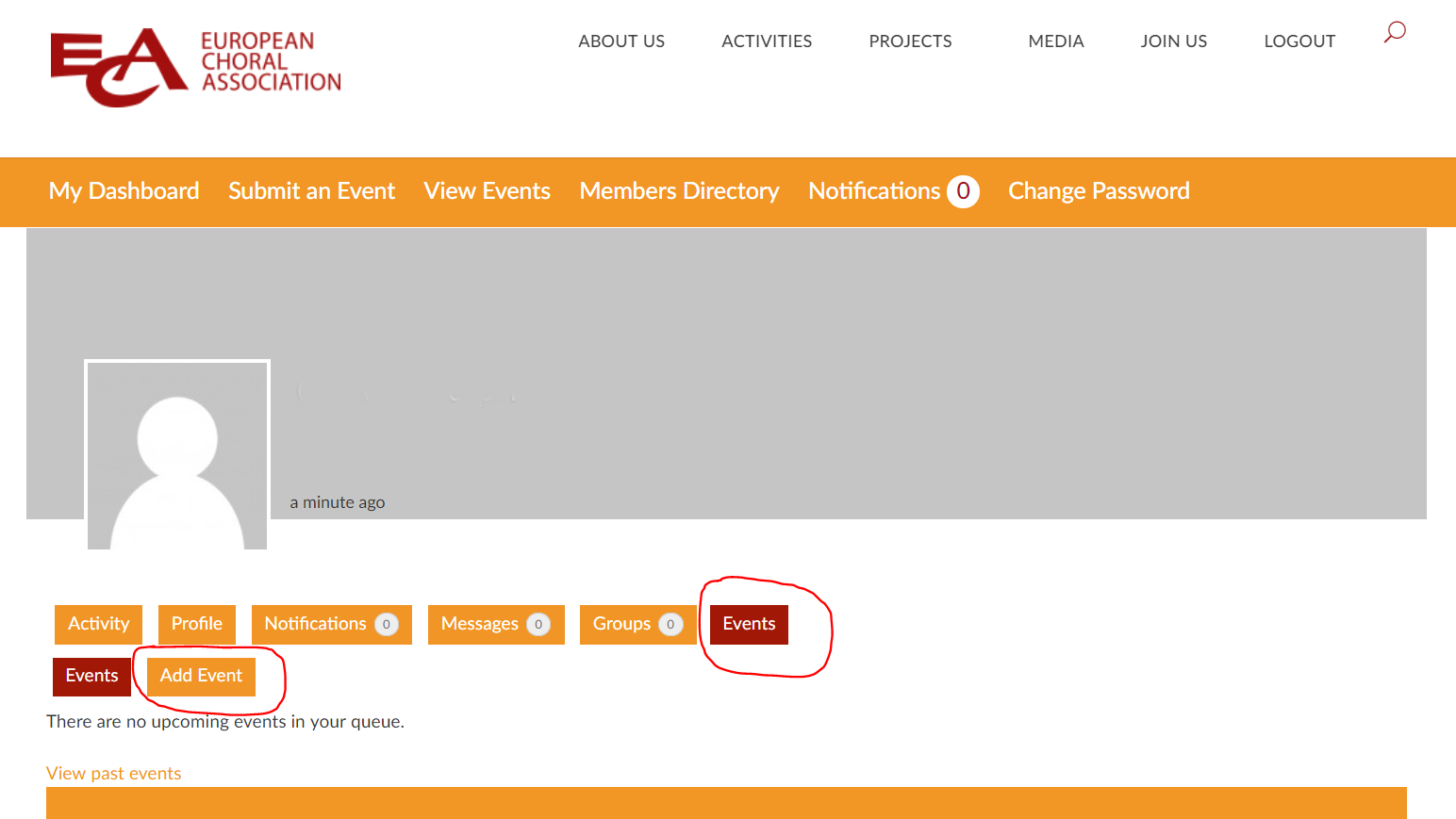1456x819 pixels.
Task: Switch to the Profile tab
Action: tap(196, 624)
